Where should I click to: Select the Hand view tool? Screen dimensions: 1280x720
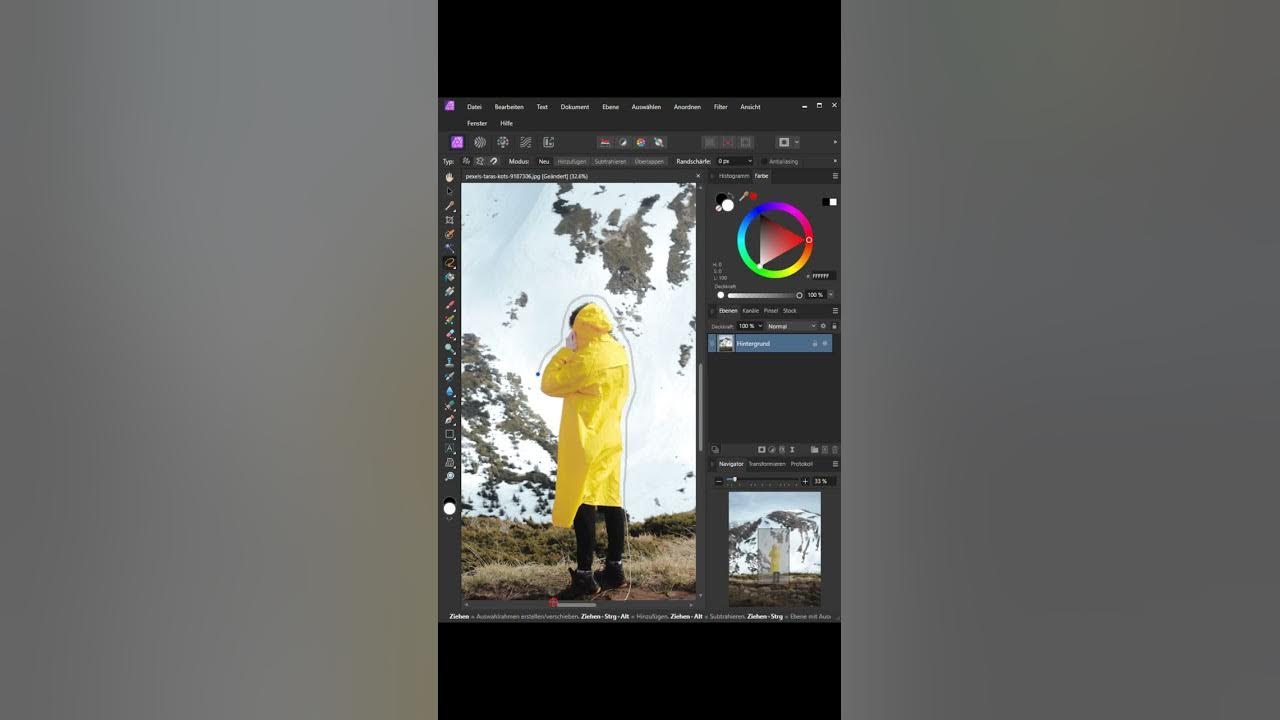(449, 177)
